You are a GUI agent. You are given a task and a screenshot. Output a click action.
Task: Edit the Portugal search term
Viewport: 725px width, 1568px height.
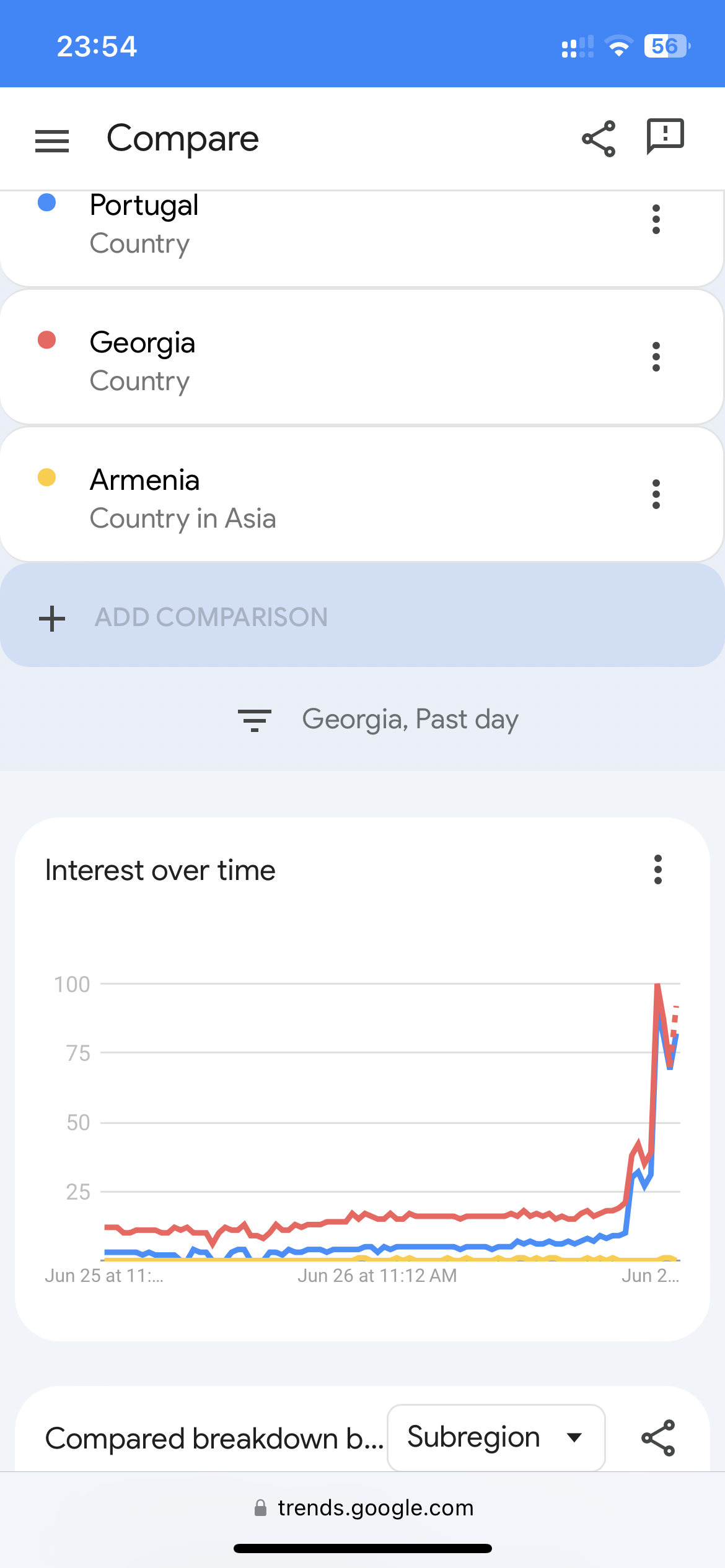coord(144,206)
